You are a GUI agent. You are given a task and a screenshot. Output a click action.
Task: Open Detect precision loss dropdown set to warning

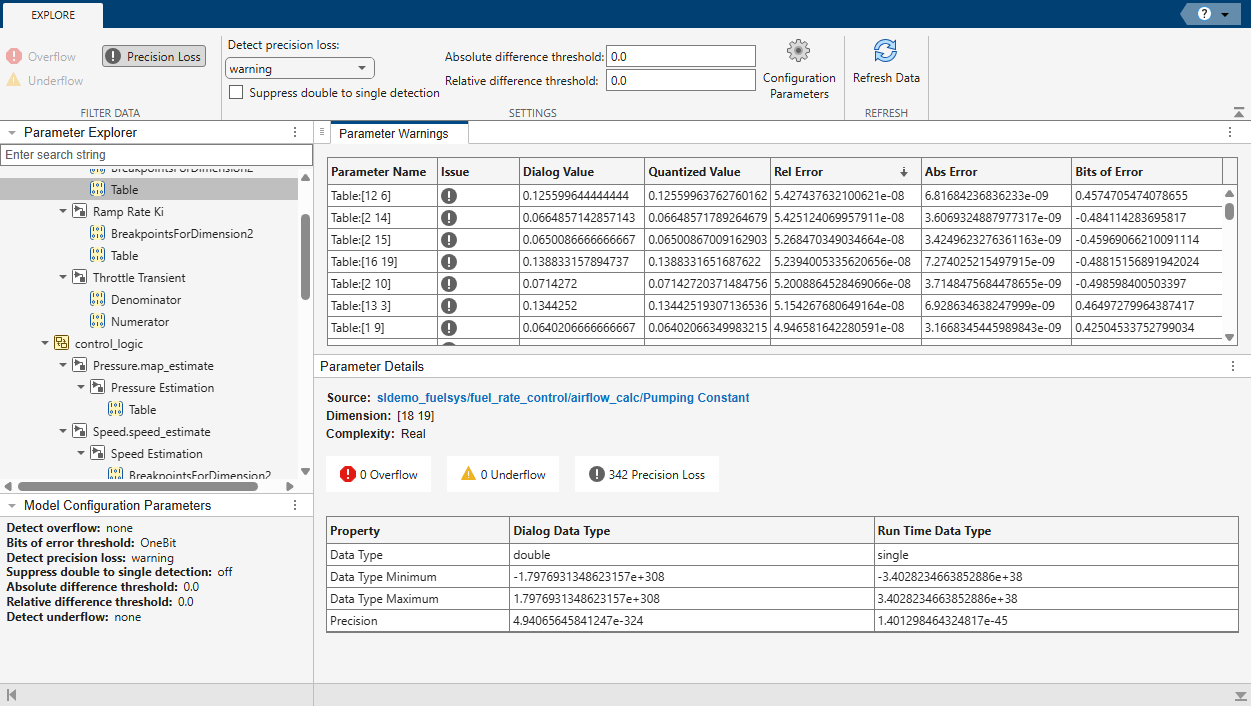[301, 69]
